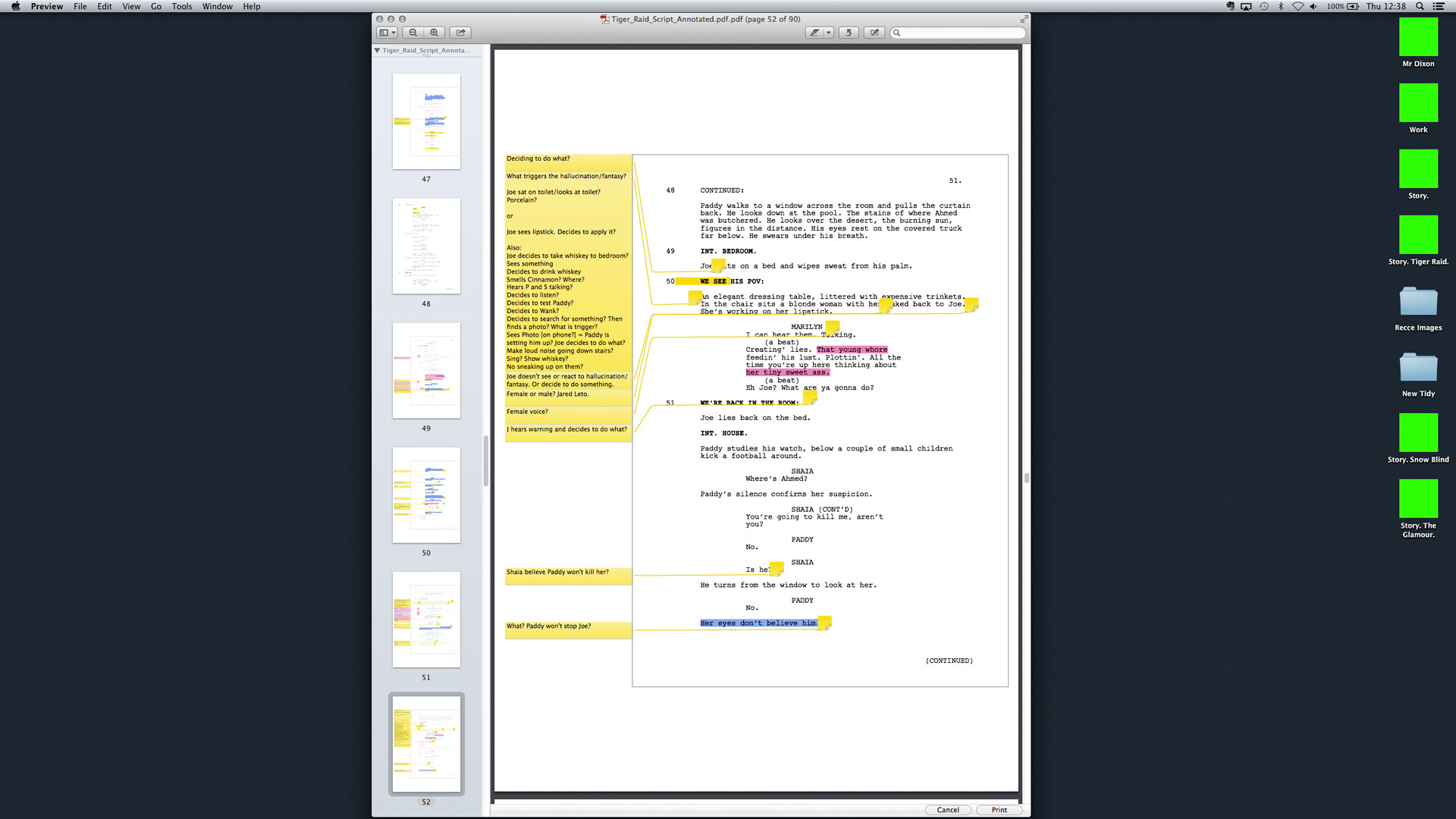Screen dimensions: 1456x819
Task: Click the zoom in magnifier button
Action: point(434,33)
